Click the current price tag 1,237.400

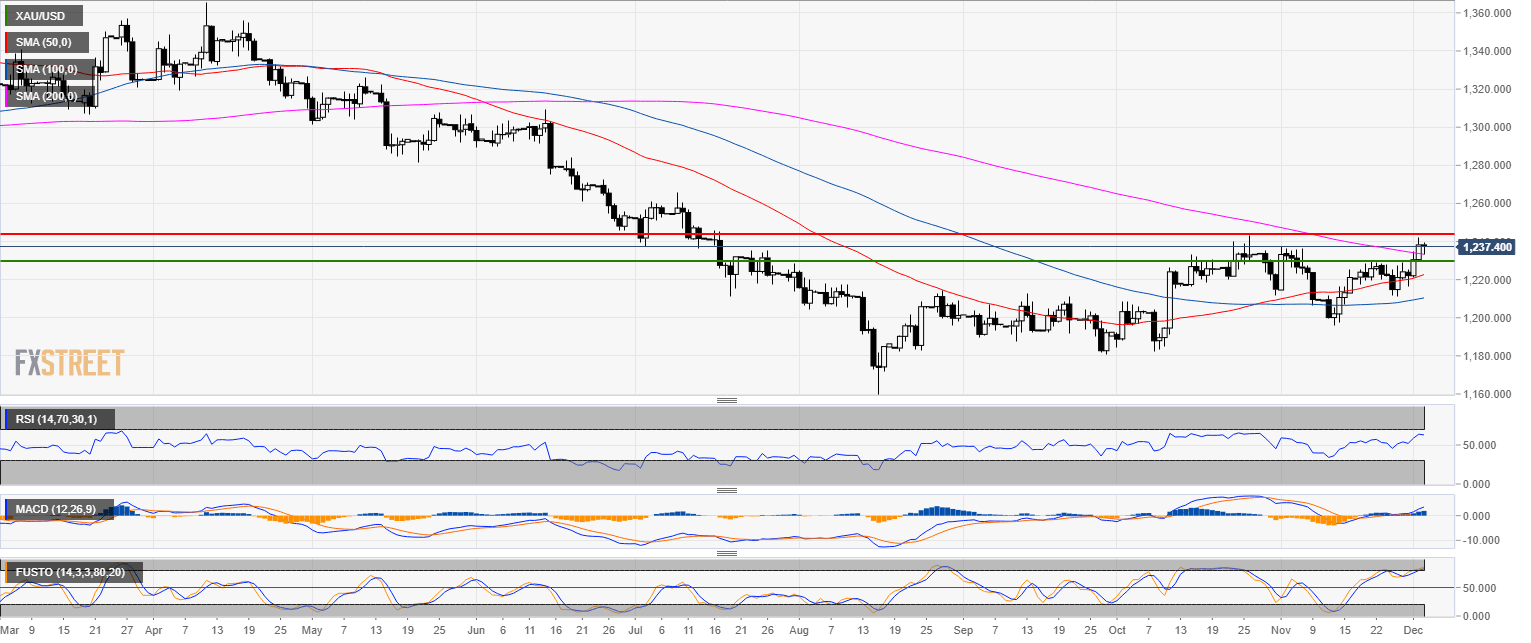pos(1486,247)
